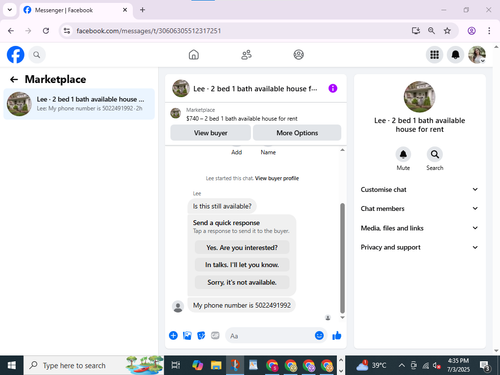Open the Facebook logo home link
The width and height of the screenshot is (500, 375).
(x=15, y=55)
